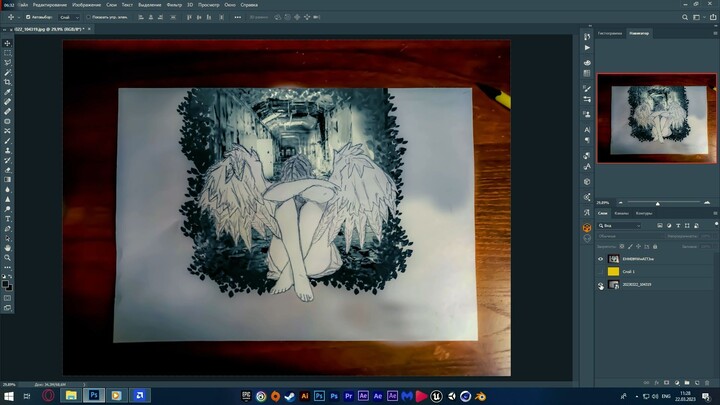This screenshot has width=720, height=405.
Task: Hide the top layer using its eye icon
Action: 601,258
